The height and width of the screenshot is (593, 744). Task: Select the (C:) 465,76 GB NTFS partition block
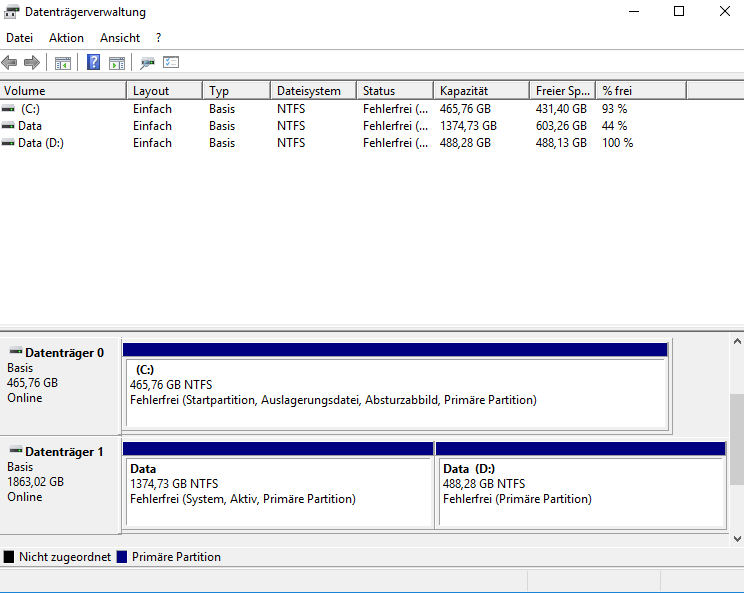point(397,394)
